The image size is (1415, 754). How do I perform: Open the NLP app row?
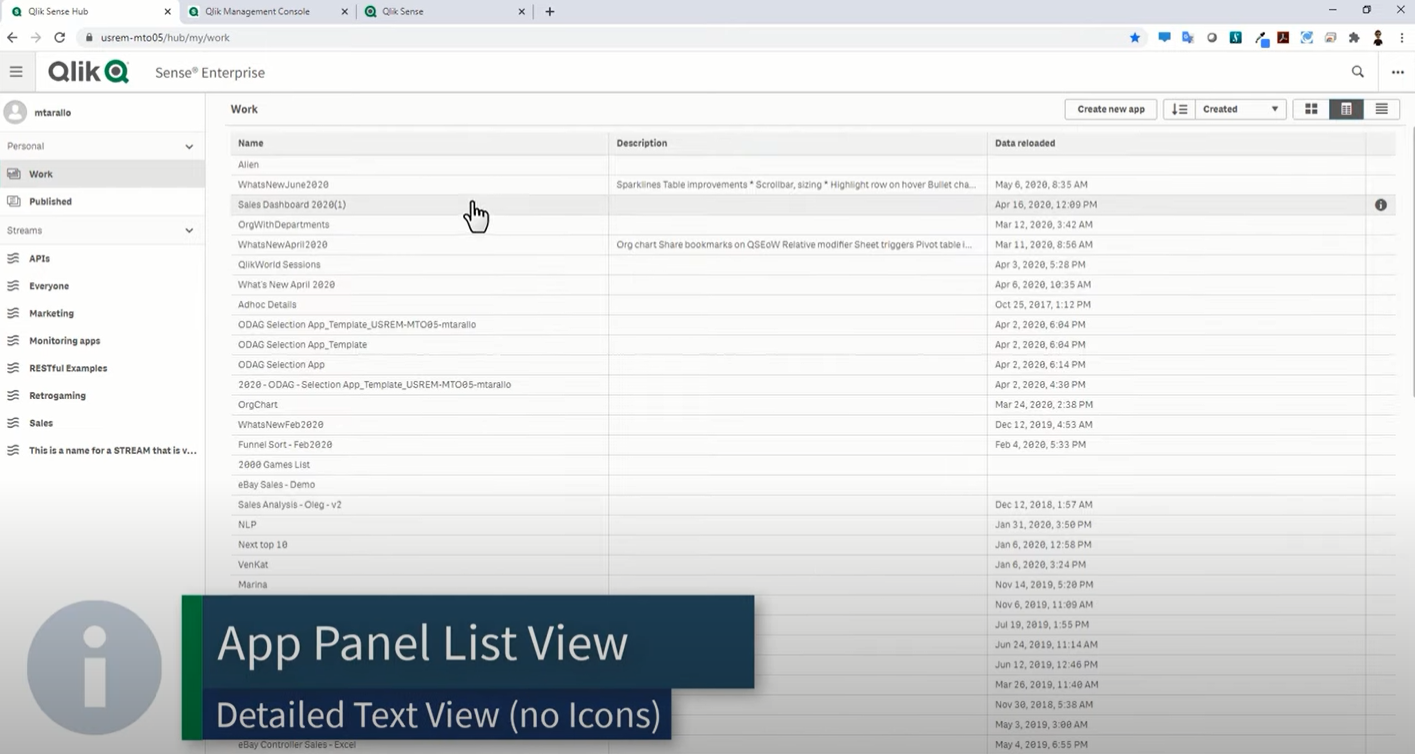point(813,525)
